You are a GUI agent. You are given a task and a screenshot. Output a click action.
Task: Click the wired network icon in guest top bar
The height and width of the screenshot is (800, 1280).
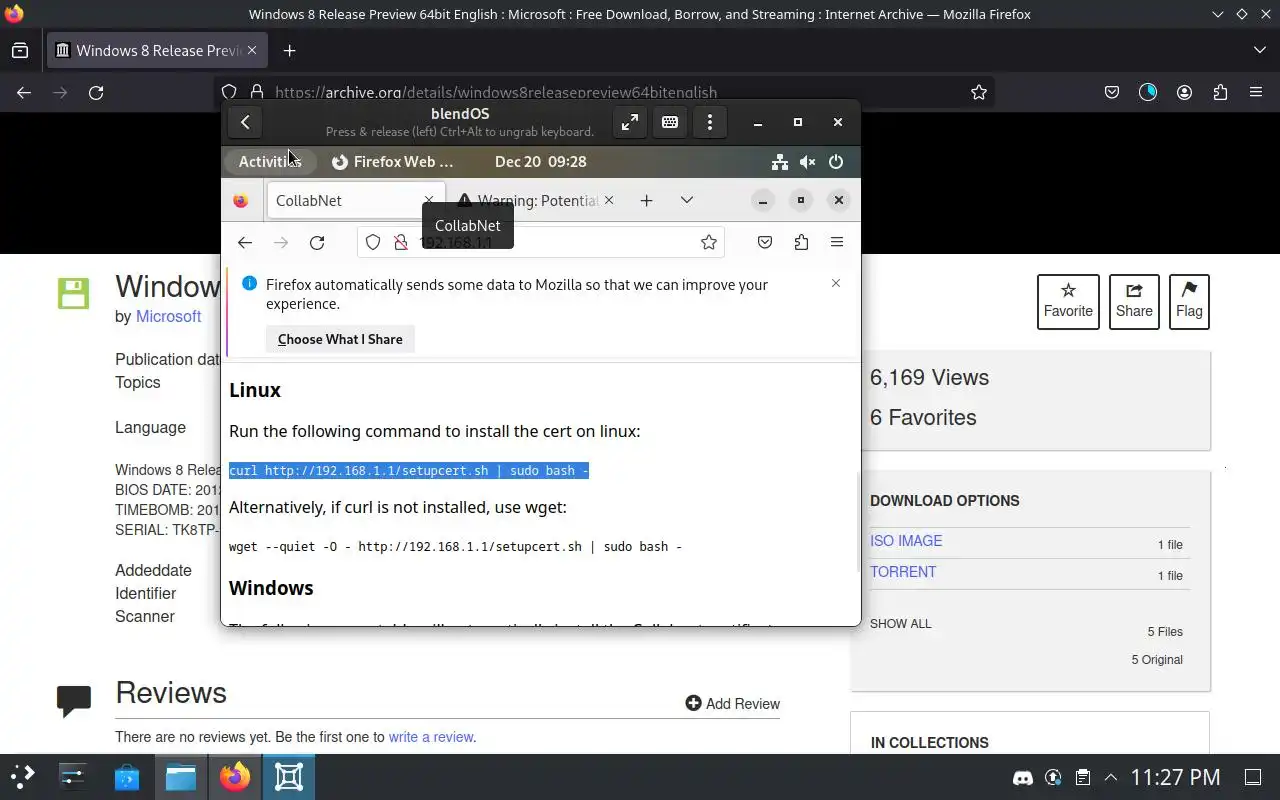click(780, 161)
